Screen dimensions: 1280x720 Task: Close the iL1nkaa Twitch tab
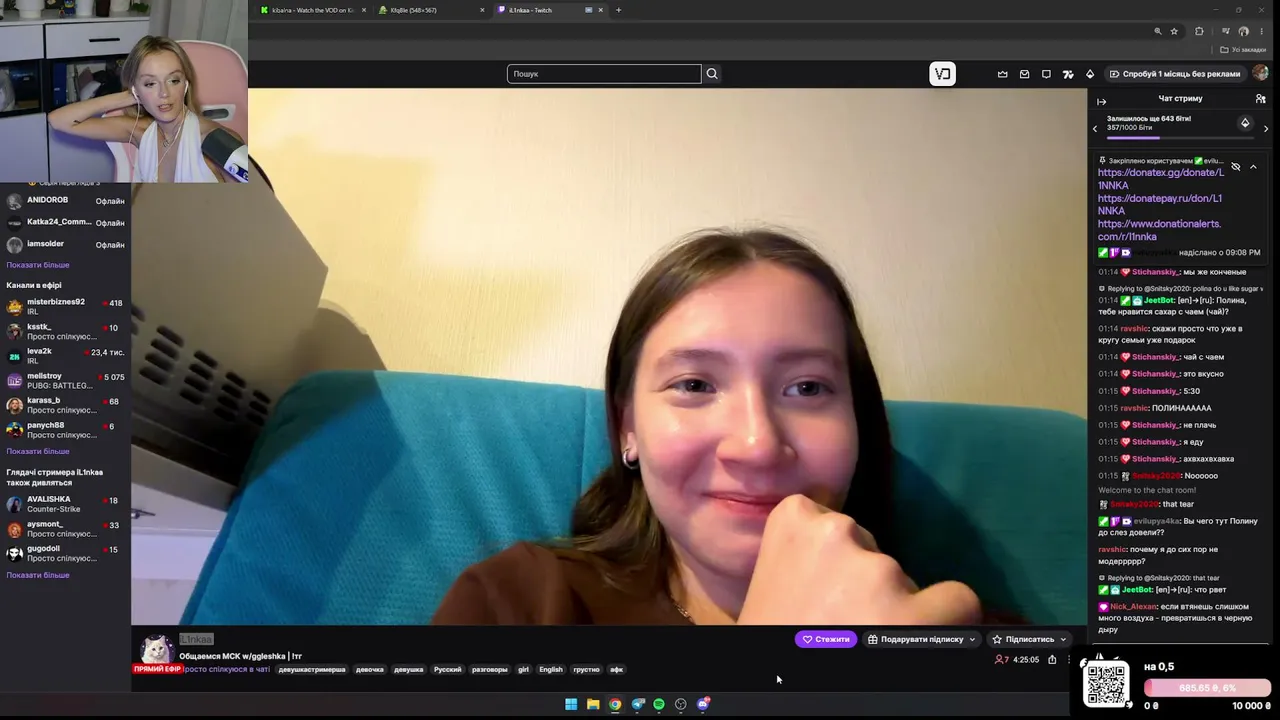[x=601, y=10]
